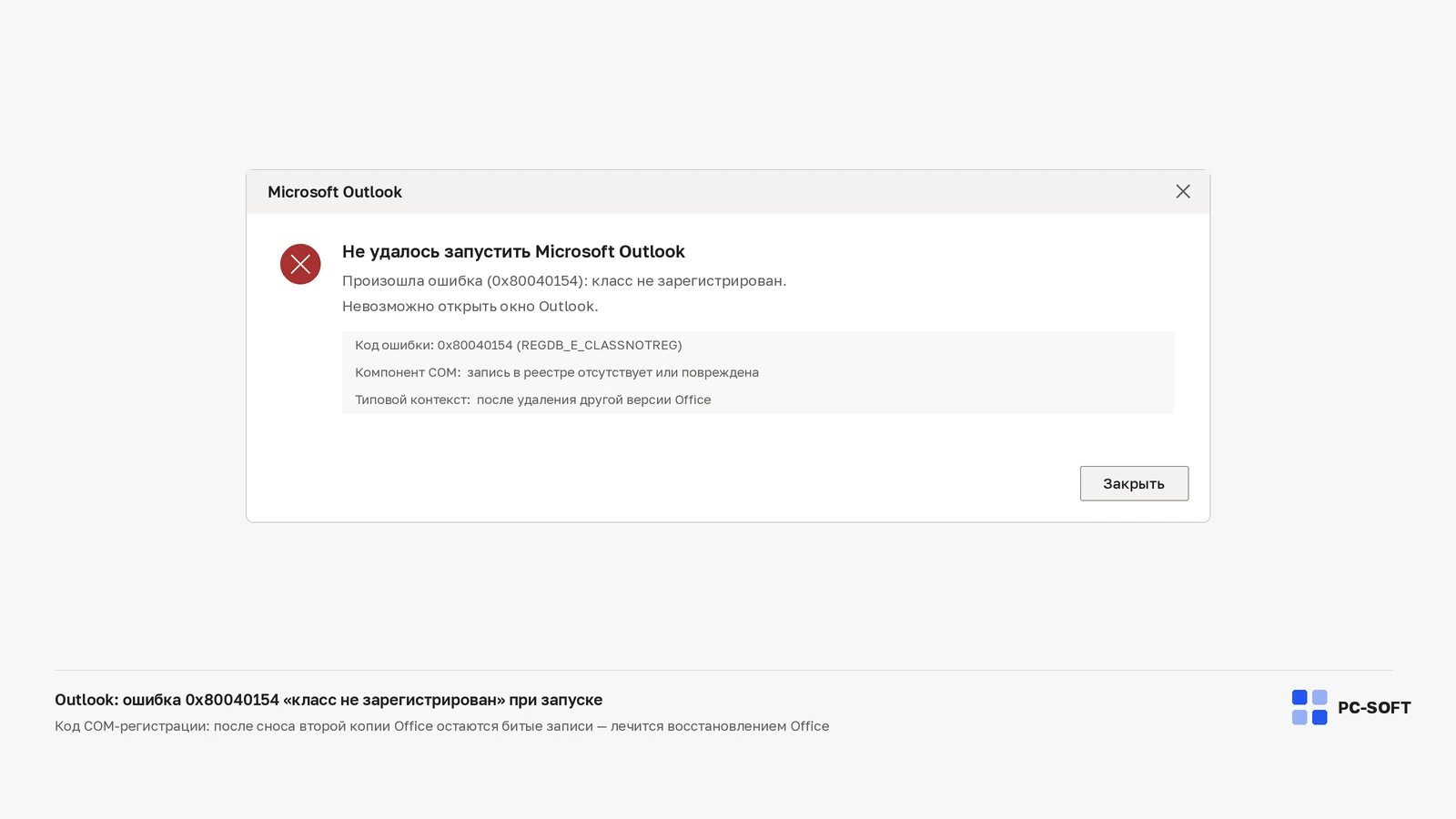The image size is (1456, 819).
Task: Click the red error icon
Action: (x=300, y=264)
